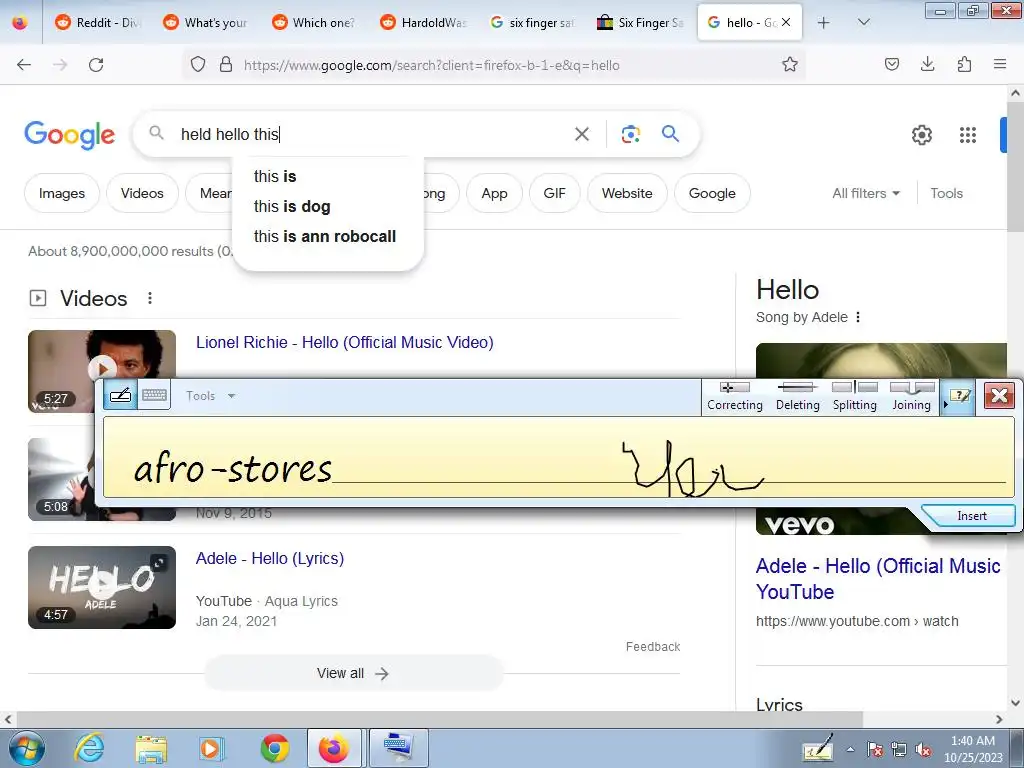Viewport: 1024px width, 768px height.
Task: Open Adele Hello Official Music YouTube link
Action: point(878,579)
